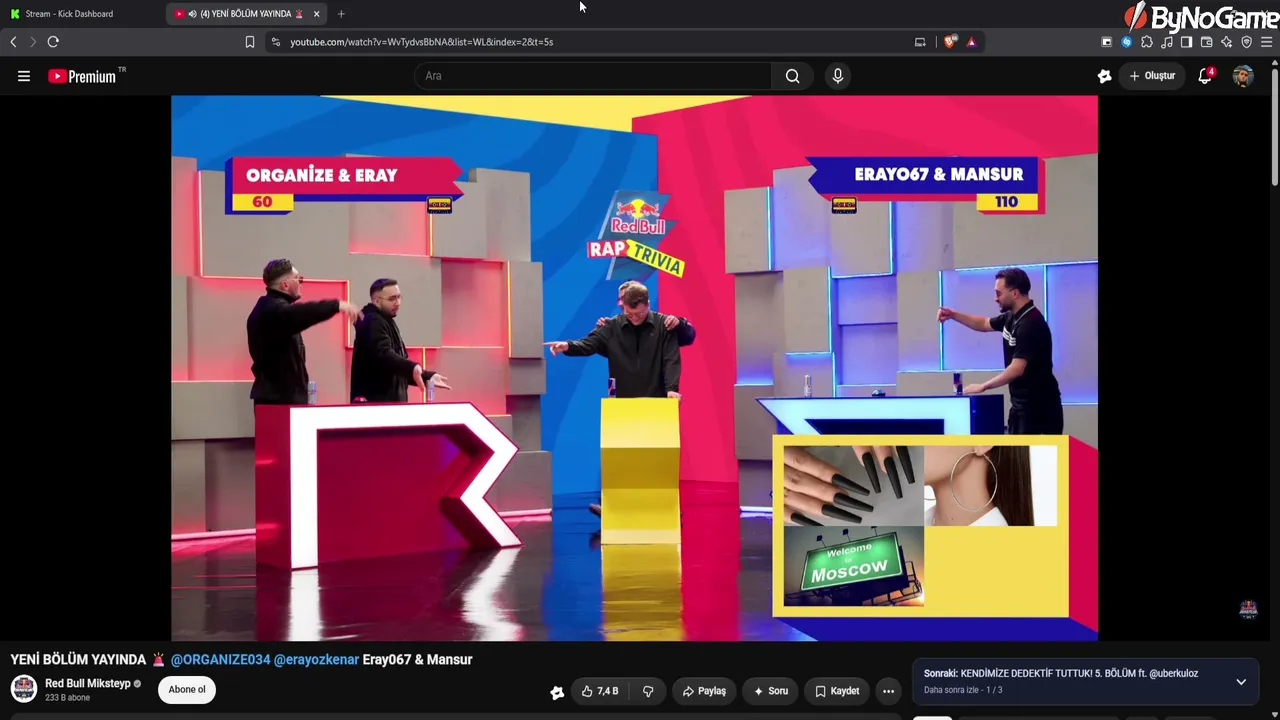This screenshot has width=1280, height=720.
Task: Click the Paylaş share button
Action: (704, 691)
